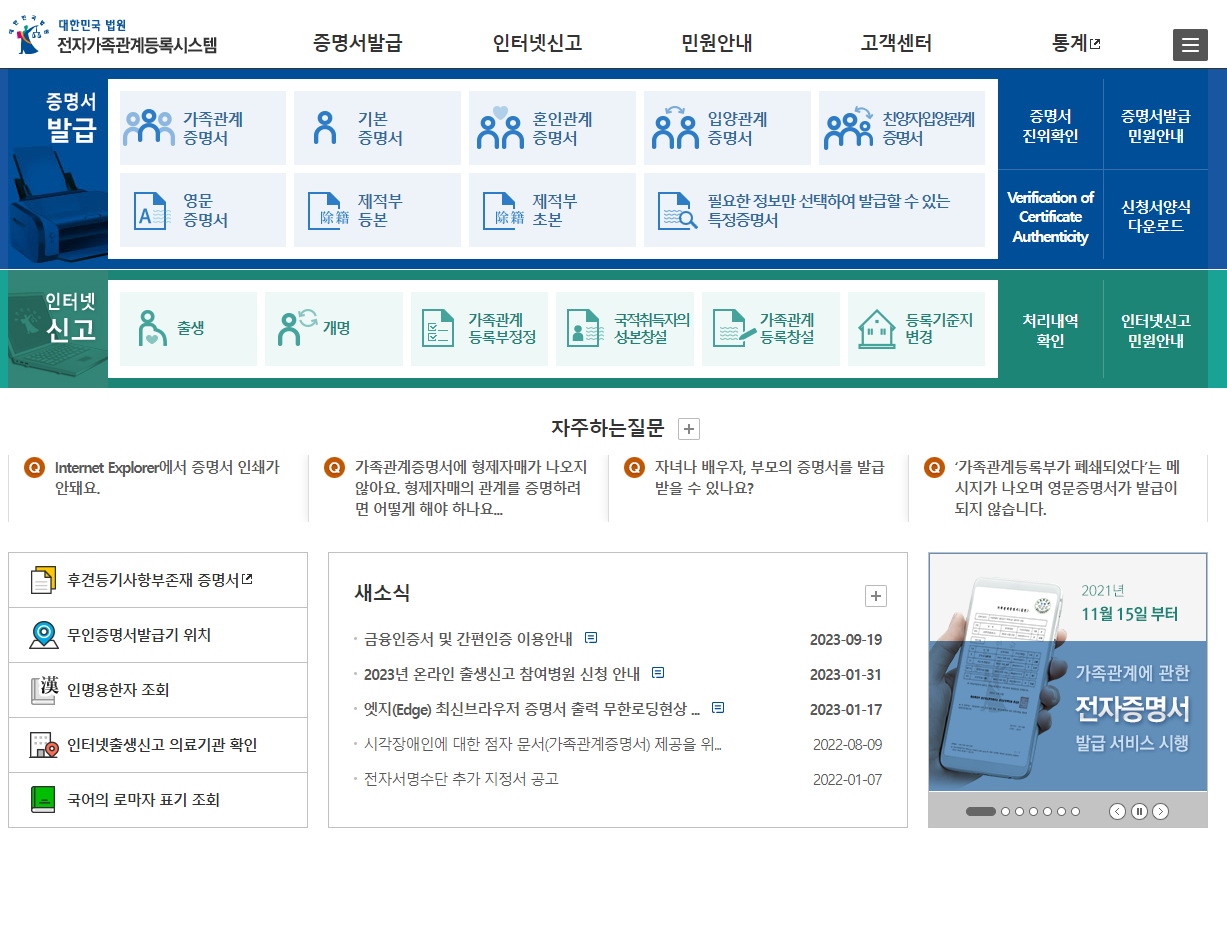Open 등록기준지 변경 house icon
This screenshot has height=943, width=1227.
coord(876,329)
